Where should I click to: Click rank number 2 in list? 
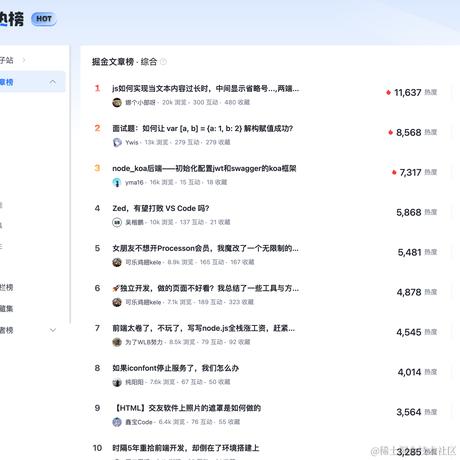tap(97, 128)
